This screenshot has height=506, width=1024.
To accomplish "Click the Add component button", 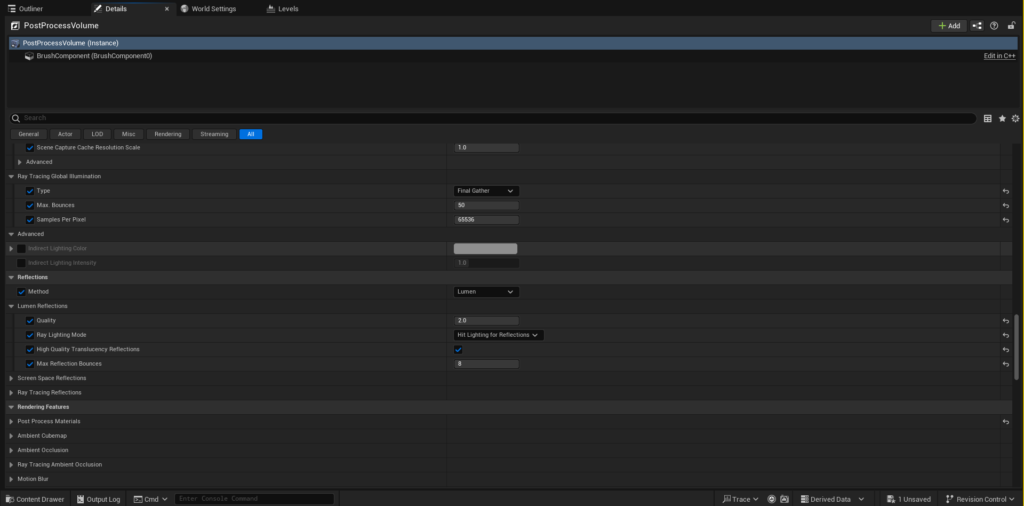I will click(949, 25).
